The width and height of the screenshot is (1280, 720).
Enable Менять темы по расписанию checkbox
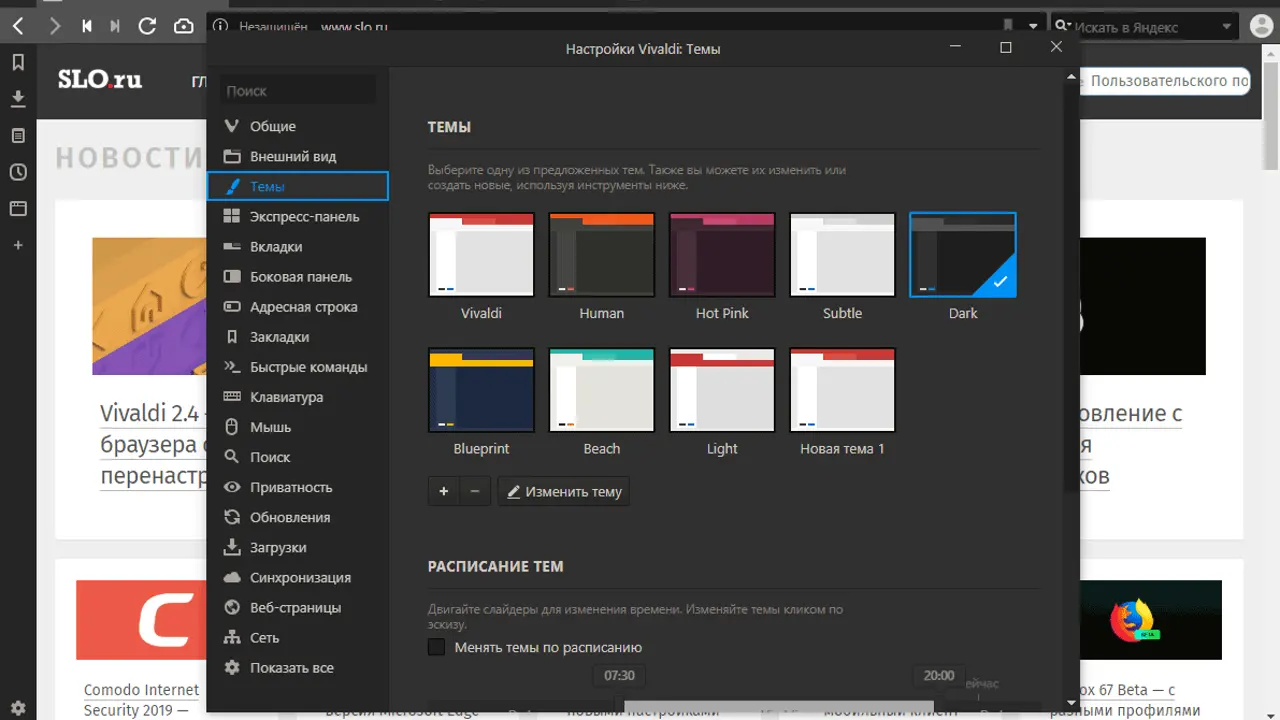click(x=436, y=647)
